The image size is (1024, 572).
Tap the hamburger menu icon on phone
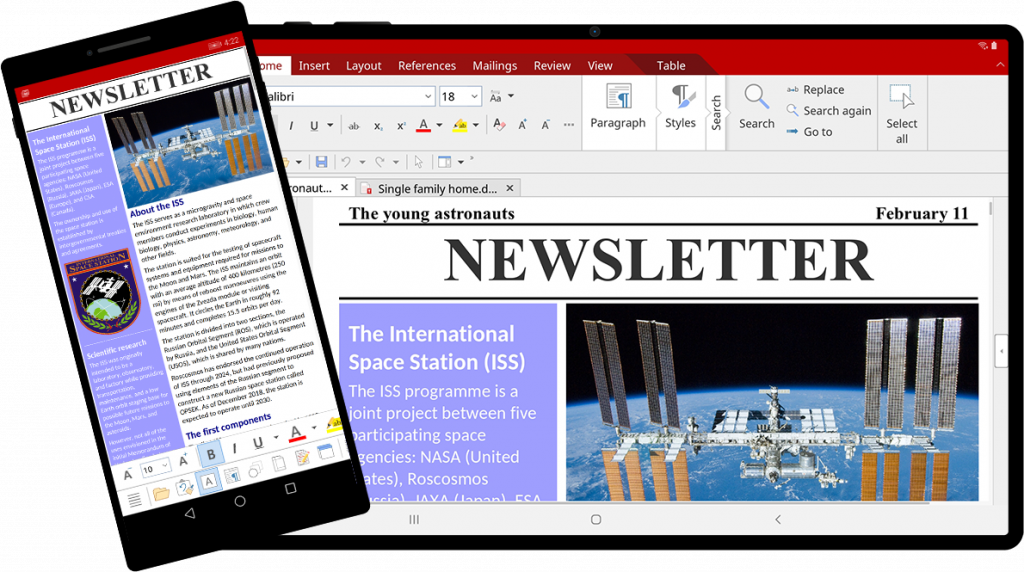tap(134, 502)
